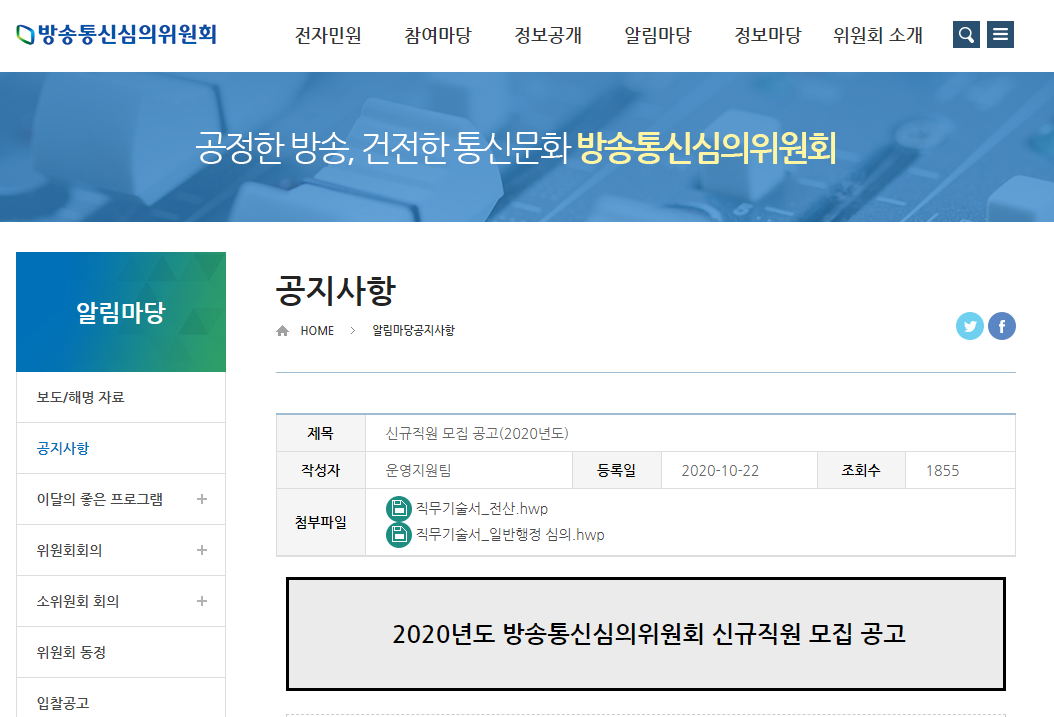1054x717 pixels.
Task: Open 정보공개 top menu
Action: (x=548, y=35)
